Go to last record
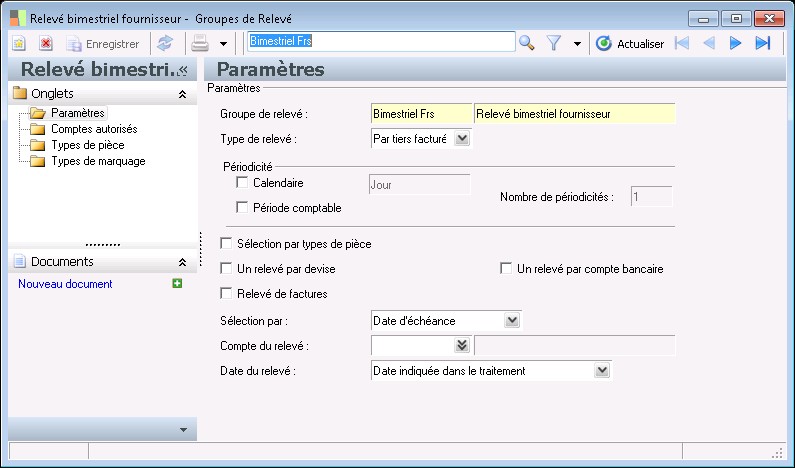Screen dimensions: 795x468 763,44
